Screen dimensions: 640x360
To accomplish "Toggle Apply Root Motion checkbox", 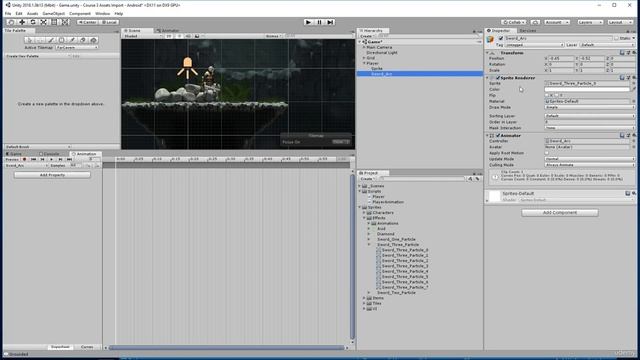I will tap(547, 153).
